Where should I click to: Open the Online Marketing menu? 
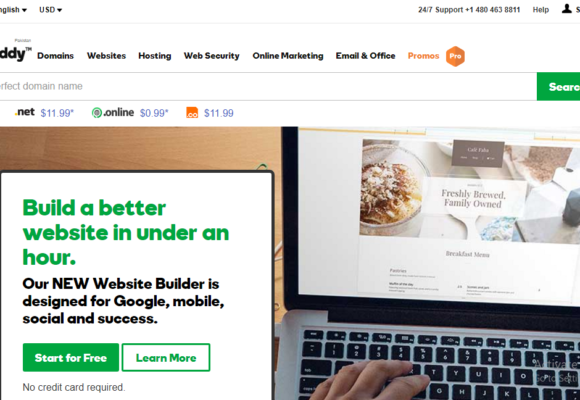pyautogui.click(x=288, y=56)
